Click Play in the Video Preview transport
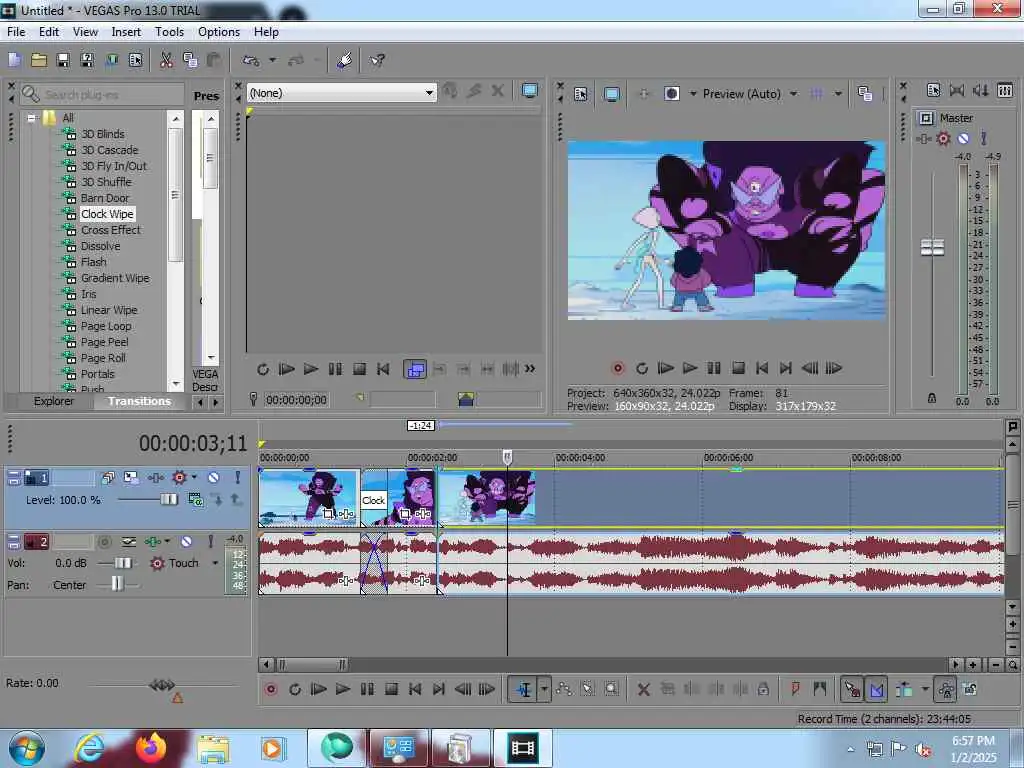Viewport: 1024px width, 768px height. pyautogui.click(x=690, y=368)
